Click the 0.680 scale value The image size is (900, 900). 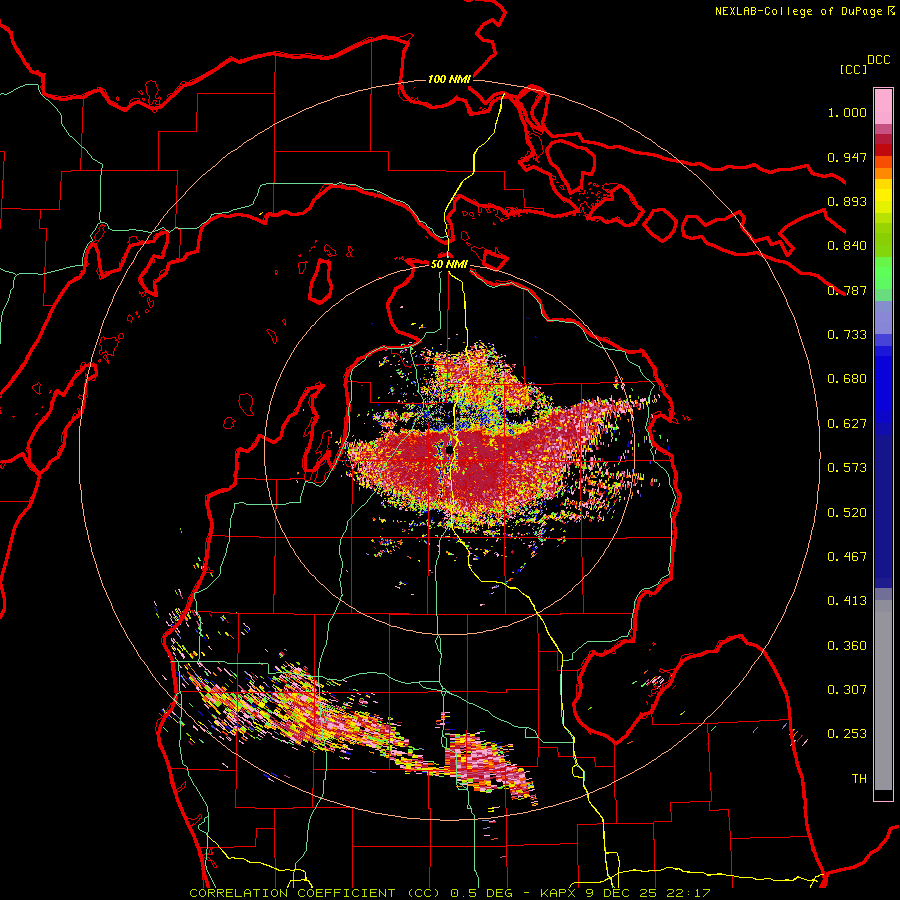tap(847, 379)
